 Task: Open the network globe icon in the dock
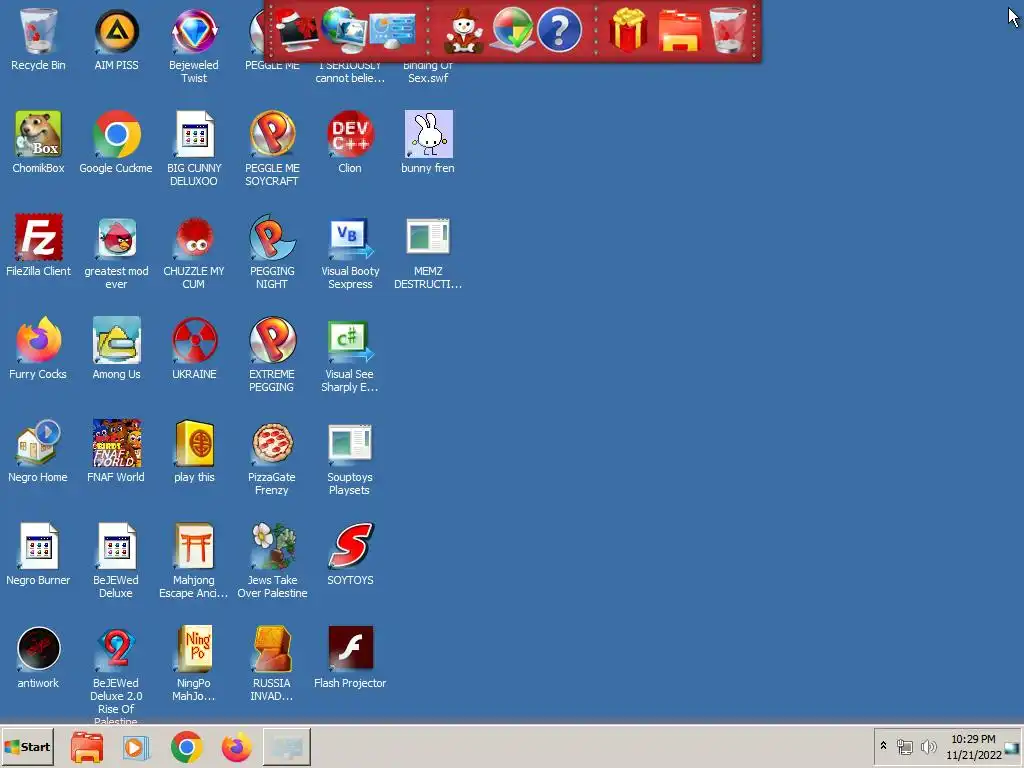click(x=344, y=30)
